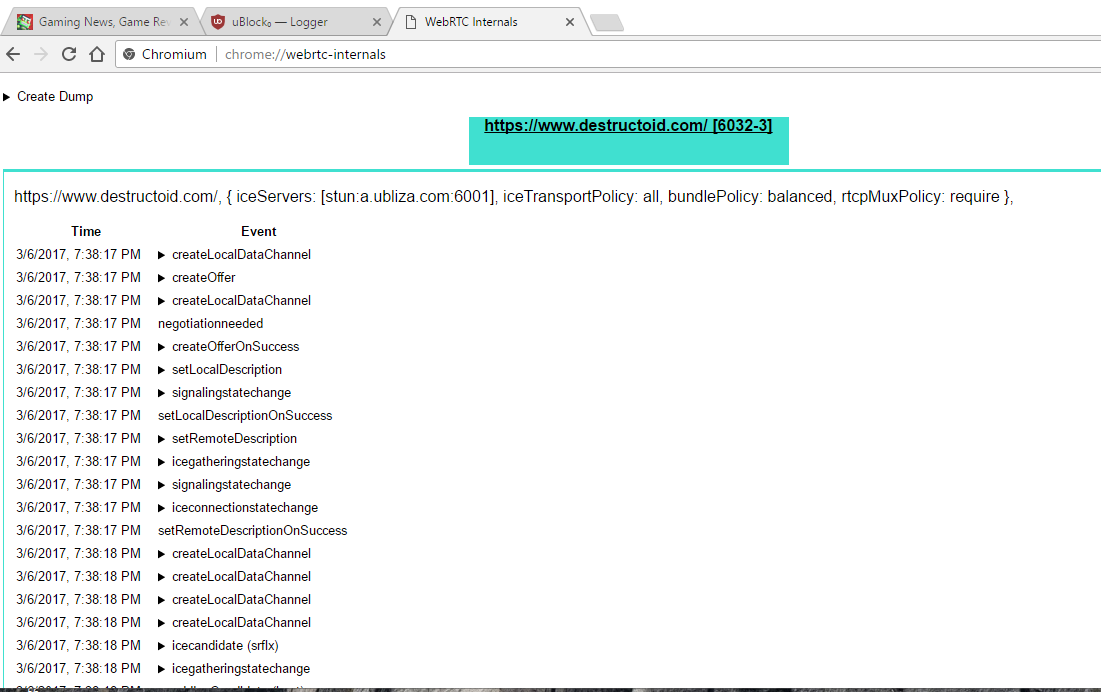The height and width of the screenshot is (692, 1101).
Task: Close the WebRTC Internals tab
Action: 569,20
